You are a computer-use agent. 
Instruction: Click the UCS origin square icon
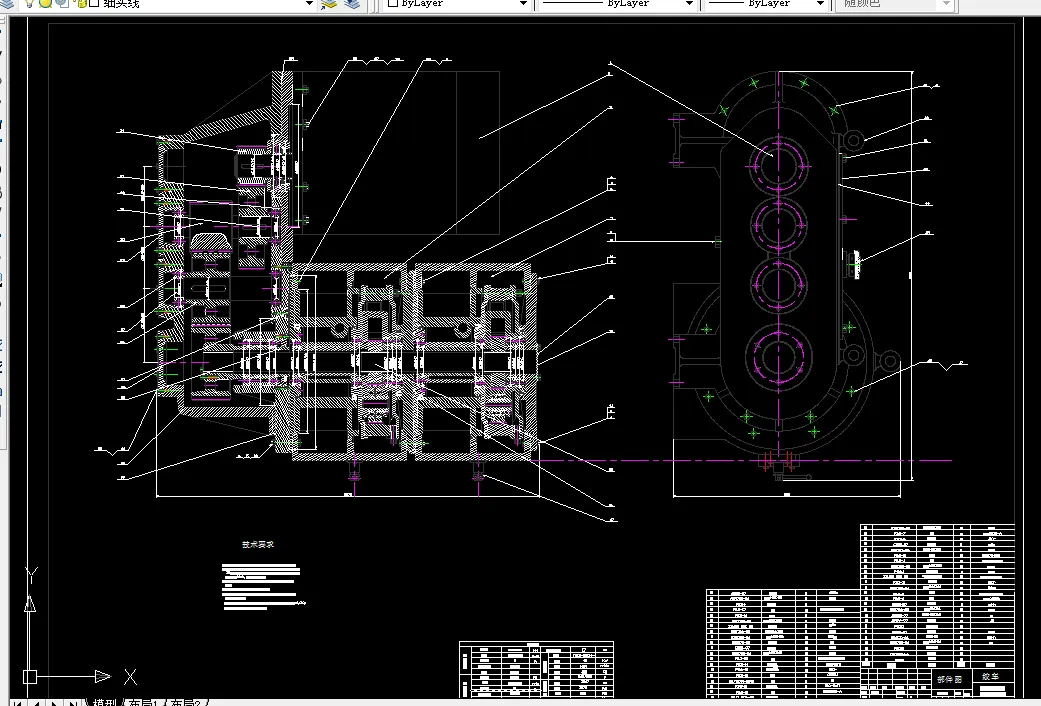click(x=30, y=677)
